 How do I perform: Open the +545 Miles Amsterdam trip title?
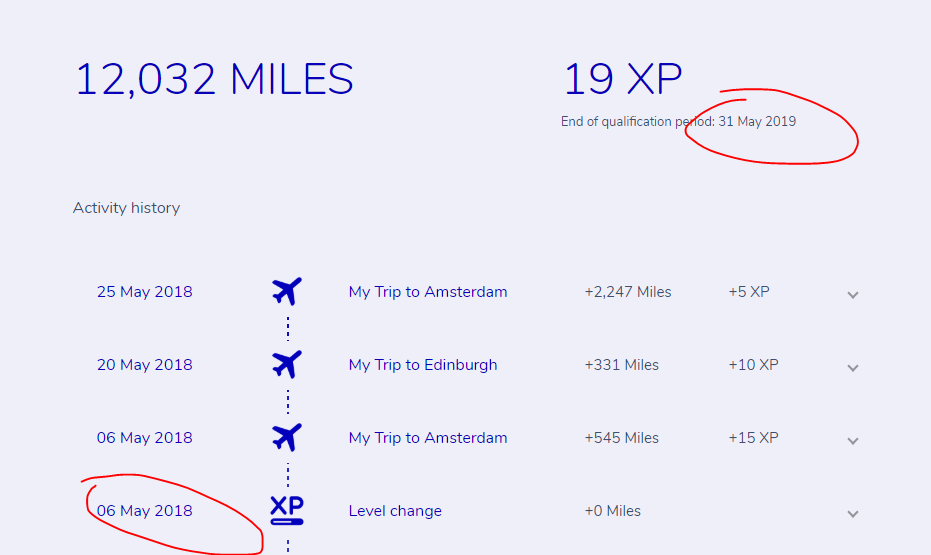428,438
